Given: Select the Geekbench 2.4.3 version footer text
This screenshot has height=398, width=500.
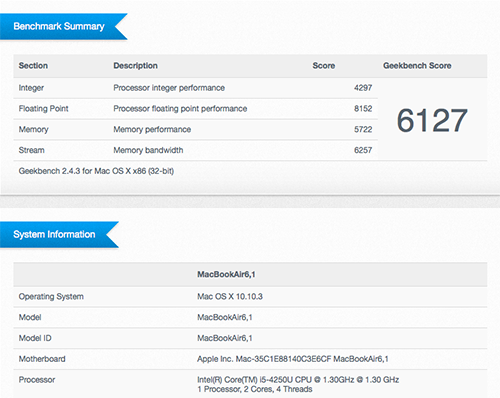Looking at the screenshot, I should coord(96,171).
